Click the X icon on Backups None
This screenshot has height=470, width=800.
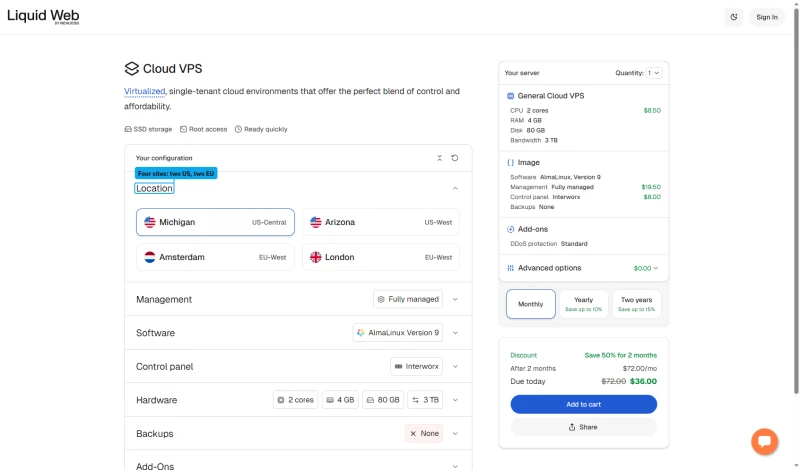(x=413, y=434)
